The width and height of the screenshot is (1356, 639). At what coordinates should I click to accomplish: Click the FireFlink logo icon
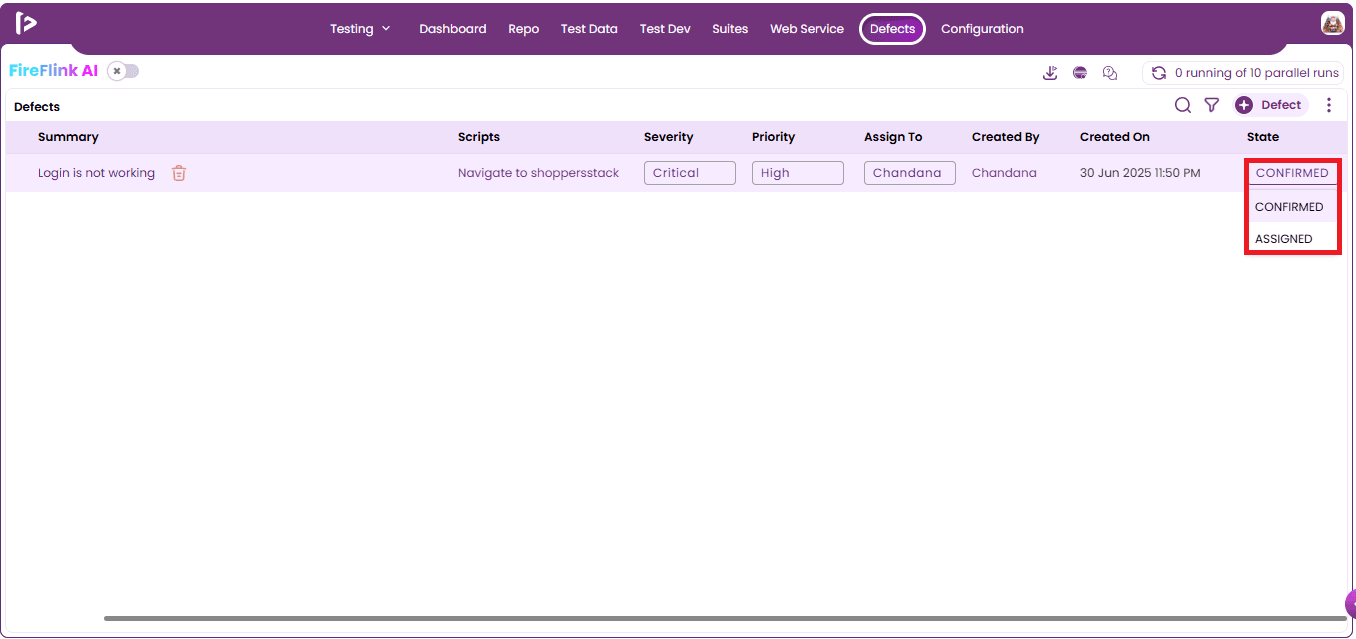coord(26,23)
